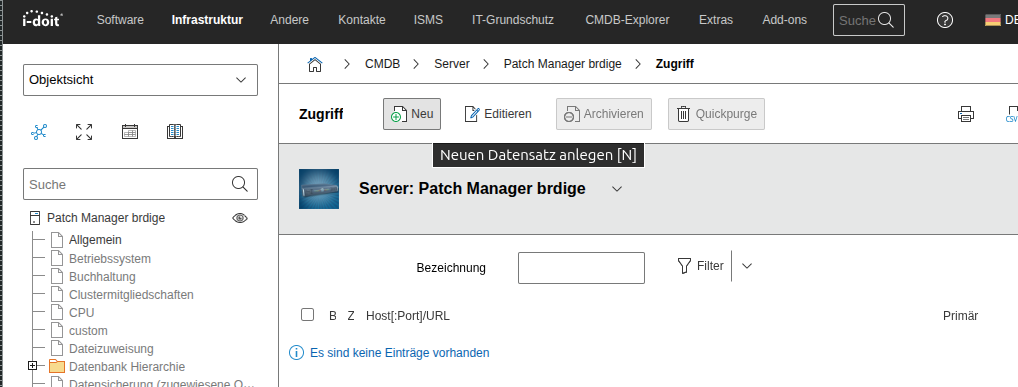This screenshot has height=387, width=1018.
Task: Open the help question mark icon
Action: point(945,20)
